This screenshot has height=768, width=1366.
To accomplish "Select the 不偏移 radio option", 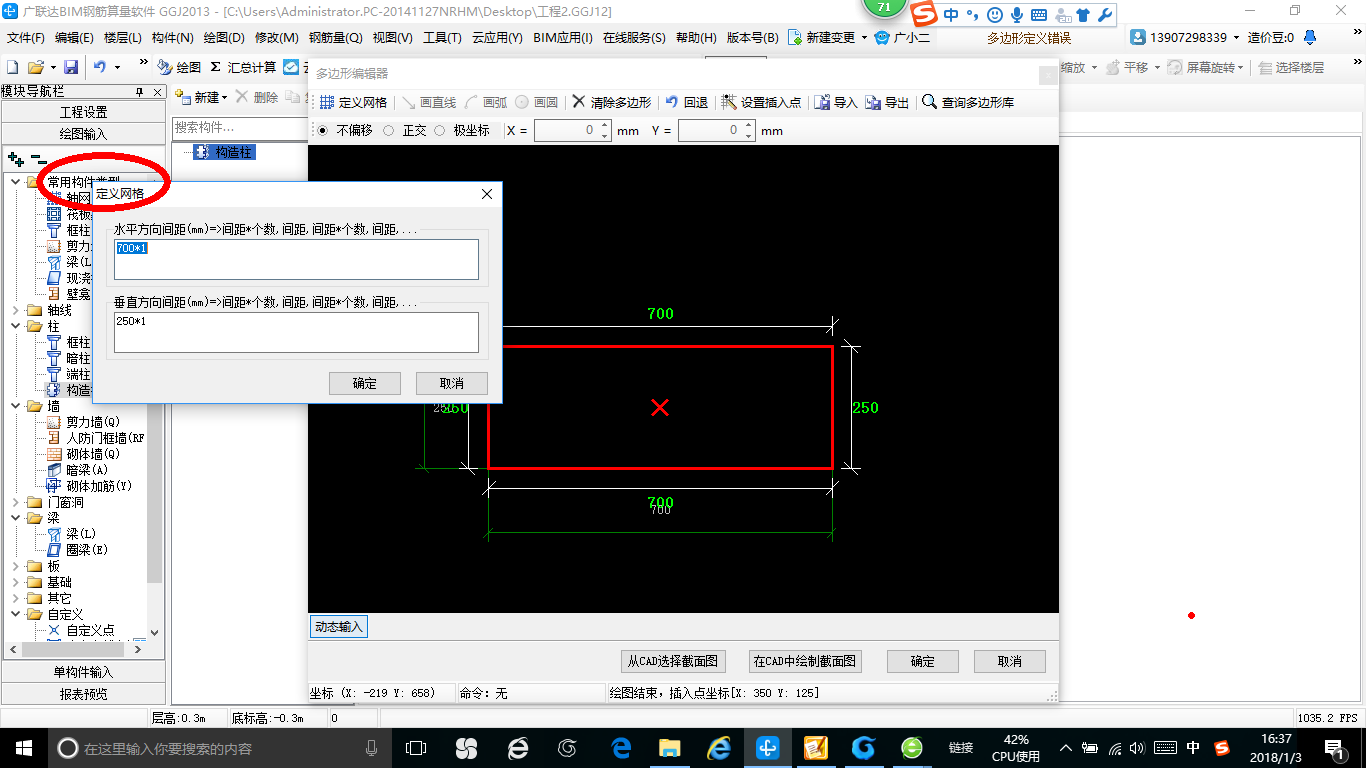I will coord(322,130).
